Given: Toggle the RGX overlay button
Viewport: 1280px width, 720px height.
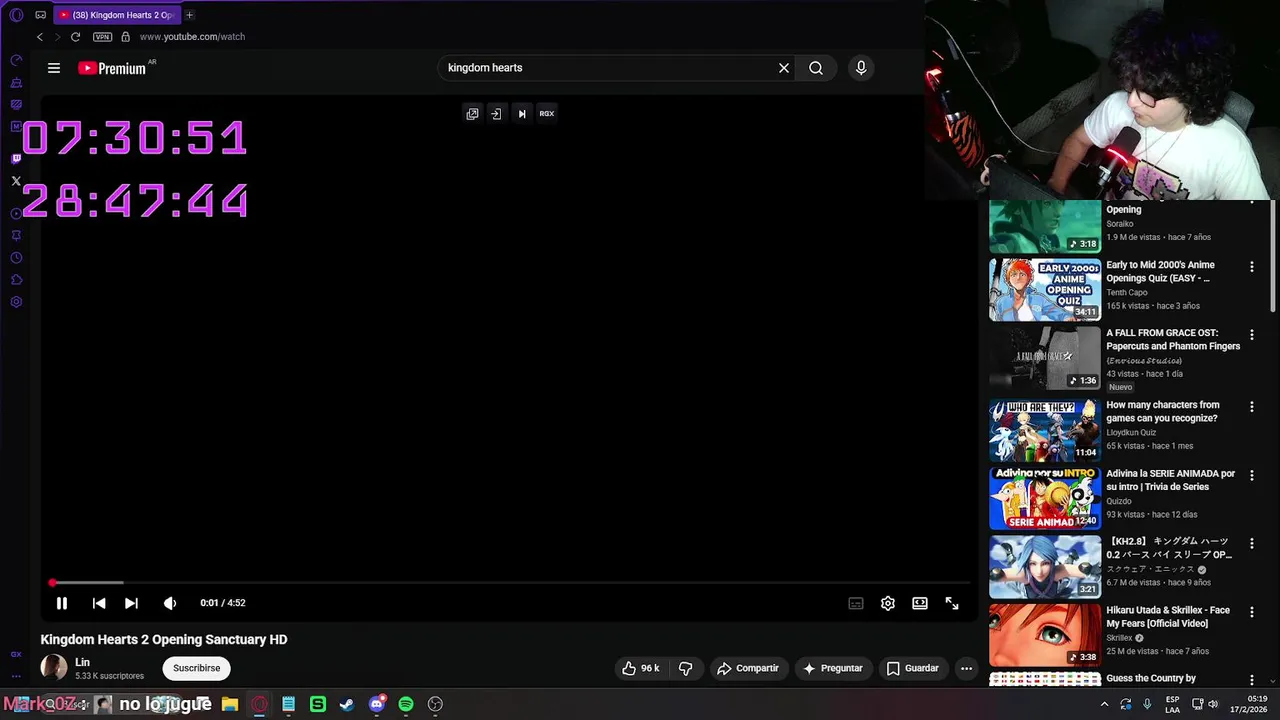Looking at the screenshot, I should coord(547,114).
